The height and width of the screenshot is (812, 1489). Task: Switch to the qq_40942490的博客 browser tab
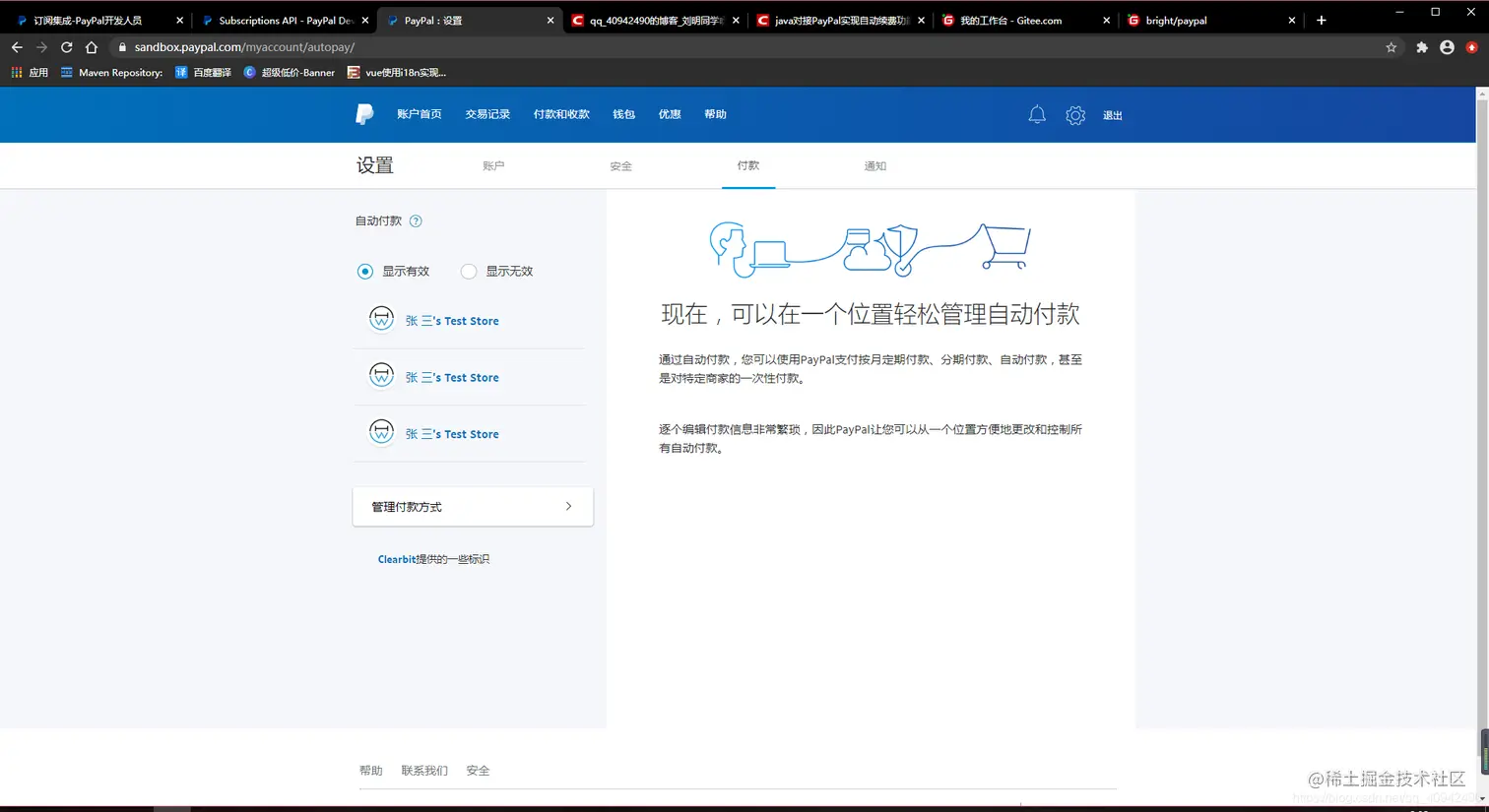(655, 20)
